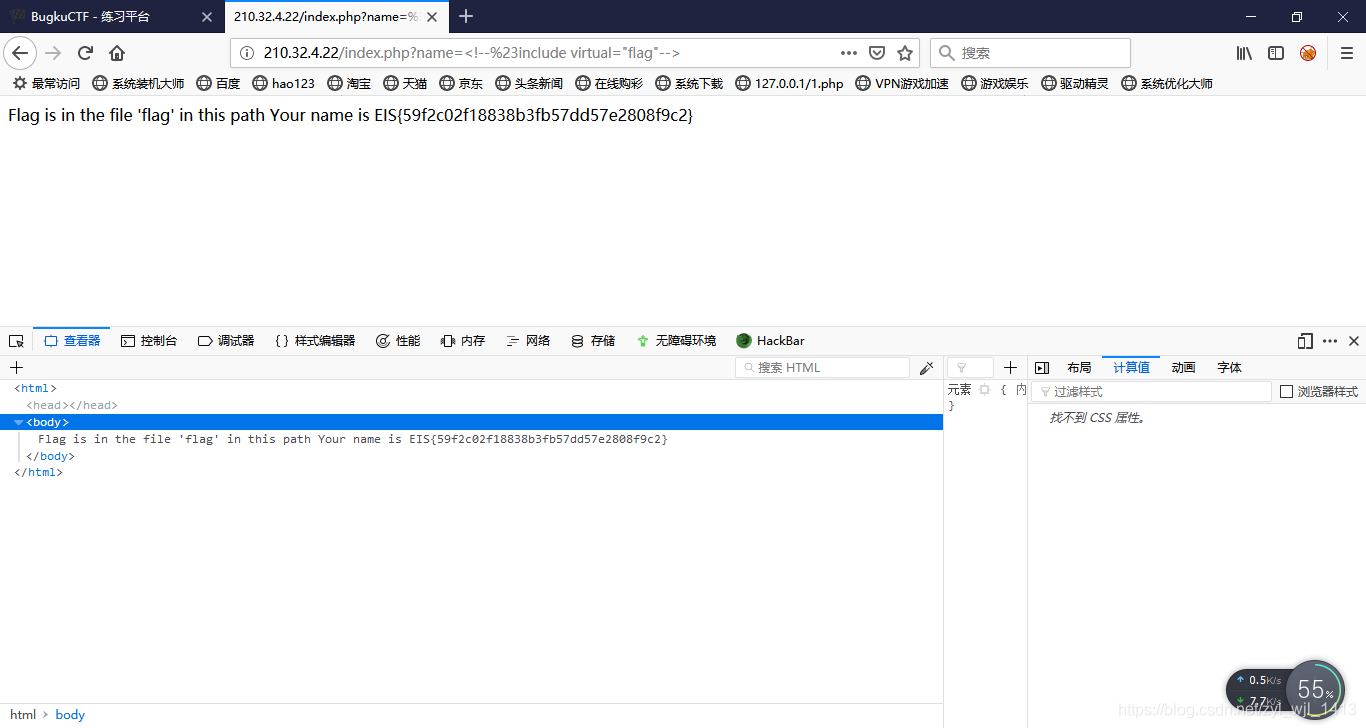
Task: Select the head element in markup tree
Action: click(x=72, y=405)
